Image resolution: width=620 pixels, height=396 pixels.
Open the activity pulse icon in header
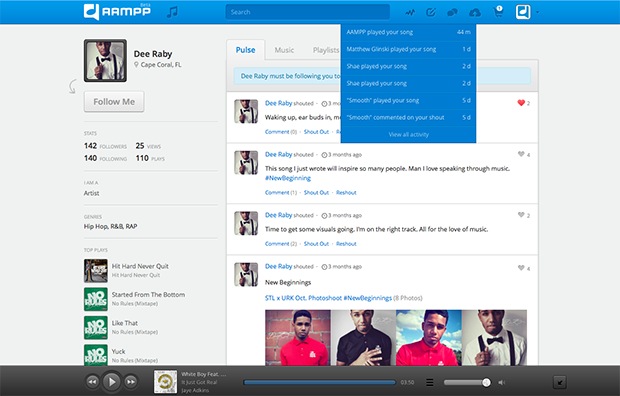[410, 12]
